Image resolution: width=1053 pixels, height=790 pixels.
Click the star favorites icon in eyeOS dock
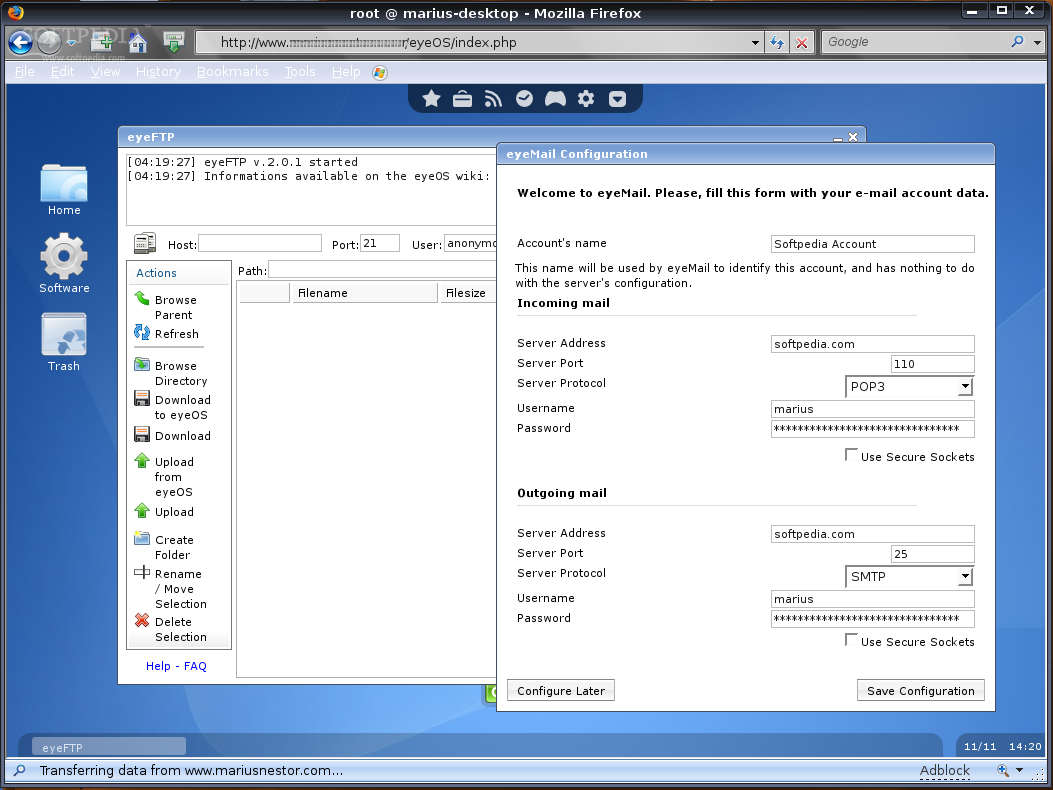431,99
